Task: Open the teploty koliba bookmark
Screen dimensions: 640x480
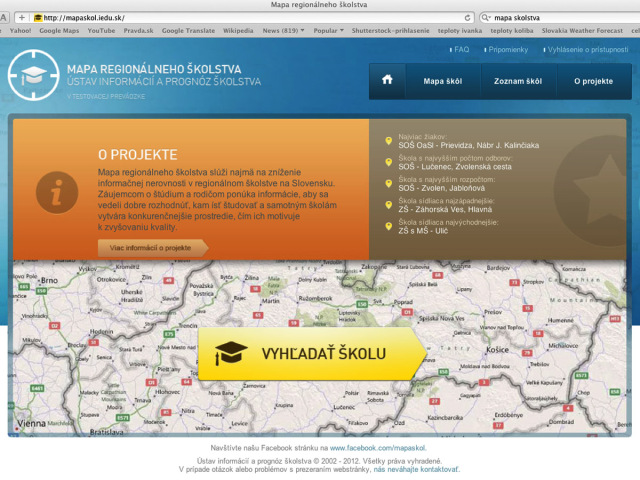Action: 512,31
